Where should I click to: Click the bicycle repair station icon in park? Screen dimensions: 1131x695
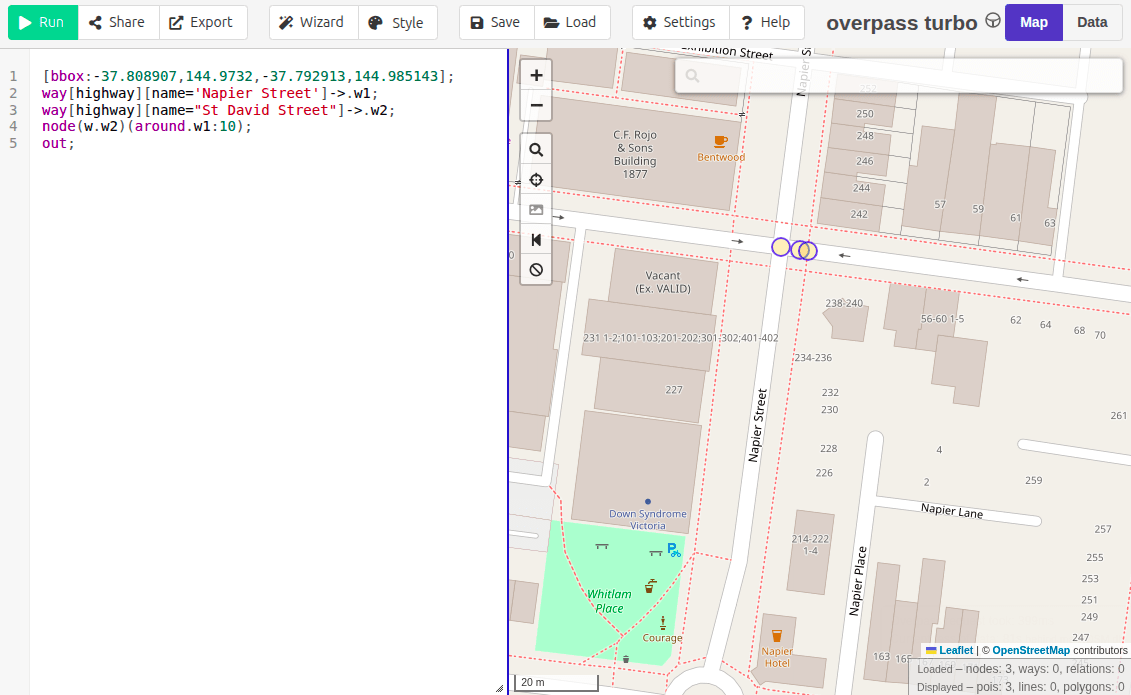point(674,551)
